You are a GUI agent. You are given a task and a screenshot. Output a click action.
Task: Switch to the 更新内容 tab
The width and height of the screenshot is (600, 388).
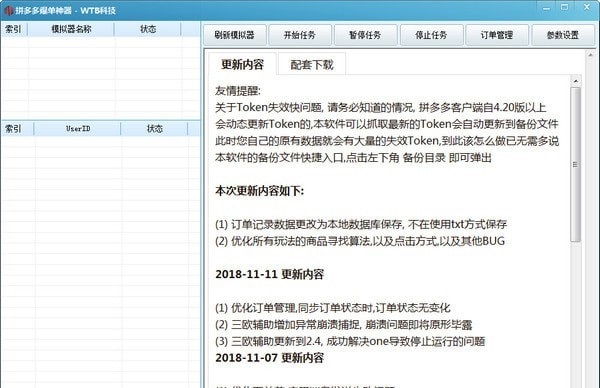[243, 64]
